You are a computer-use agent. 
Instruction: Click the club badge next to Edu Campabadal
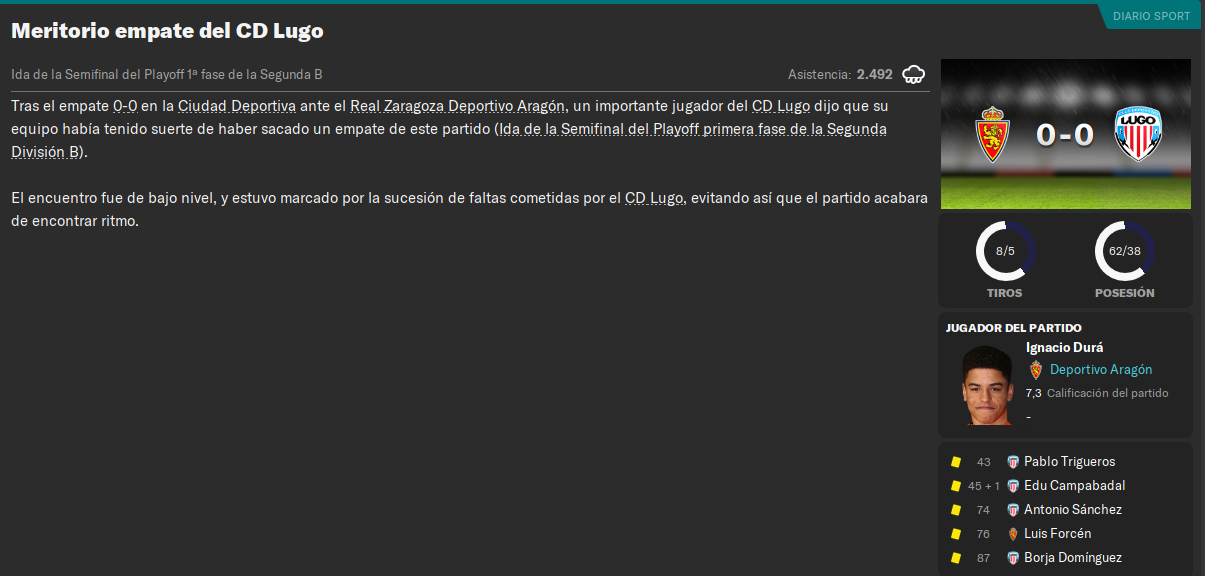click(x=1013, y=486)
